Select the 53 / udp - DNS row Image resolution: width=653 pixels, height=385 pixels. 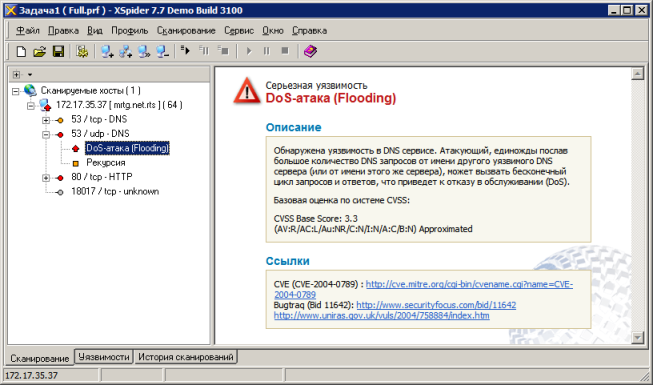(x=100, y=134)
